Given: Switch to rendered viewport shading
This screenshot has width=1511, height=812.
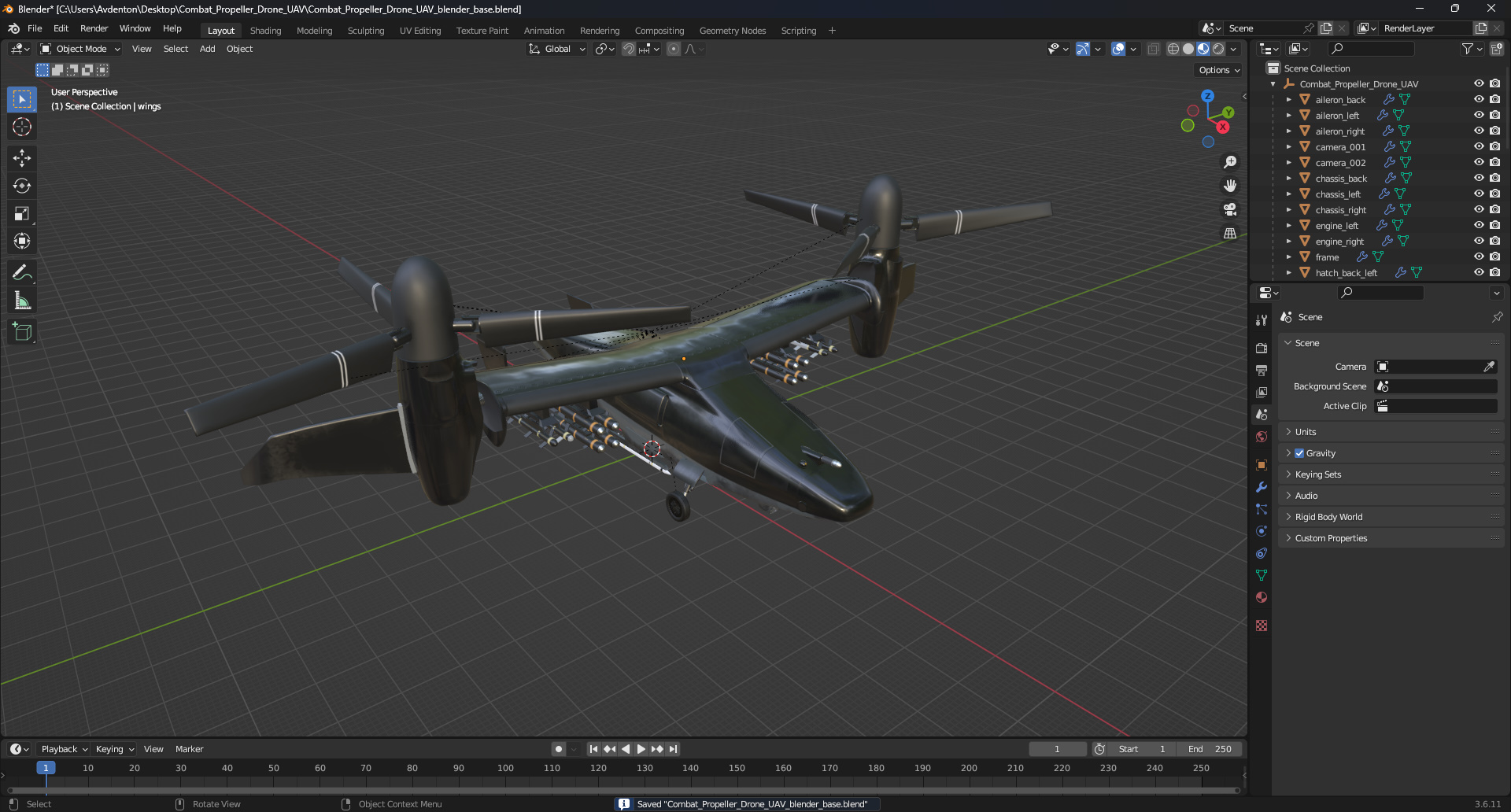Looking at the screenshot, I should coord(1218,49).
